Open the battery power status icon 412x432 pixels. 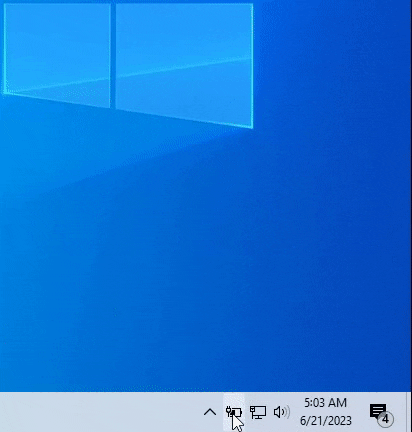[x=234, y=412]
